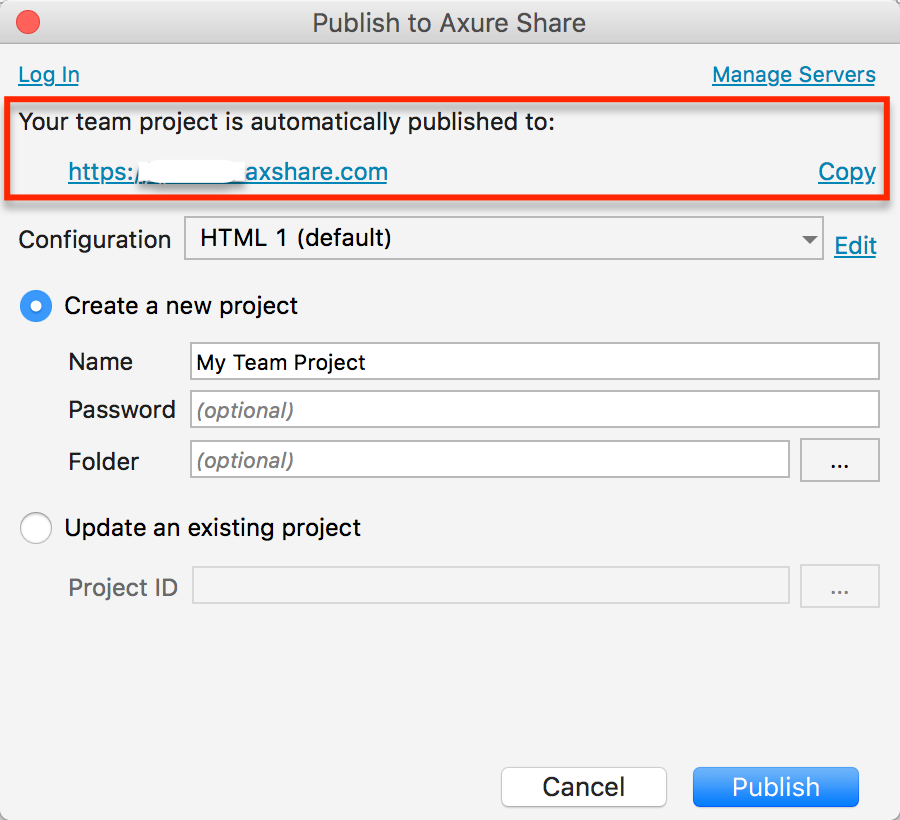Click the automatically published message text
Screen dimensions: 900x820
[286, 122]
